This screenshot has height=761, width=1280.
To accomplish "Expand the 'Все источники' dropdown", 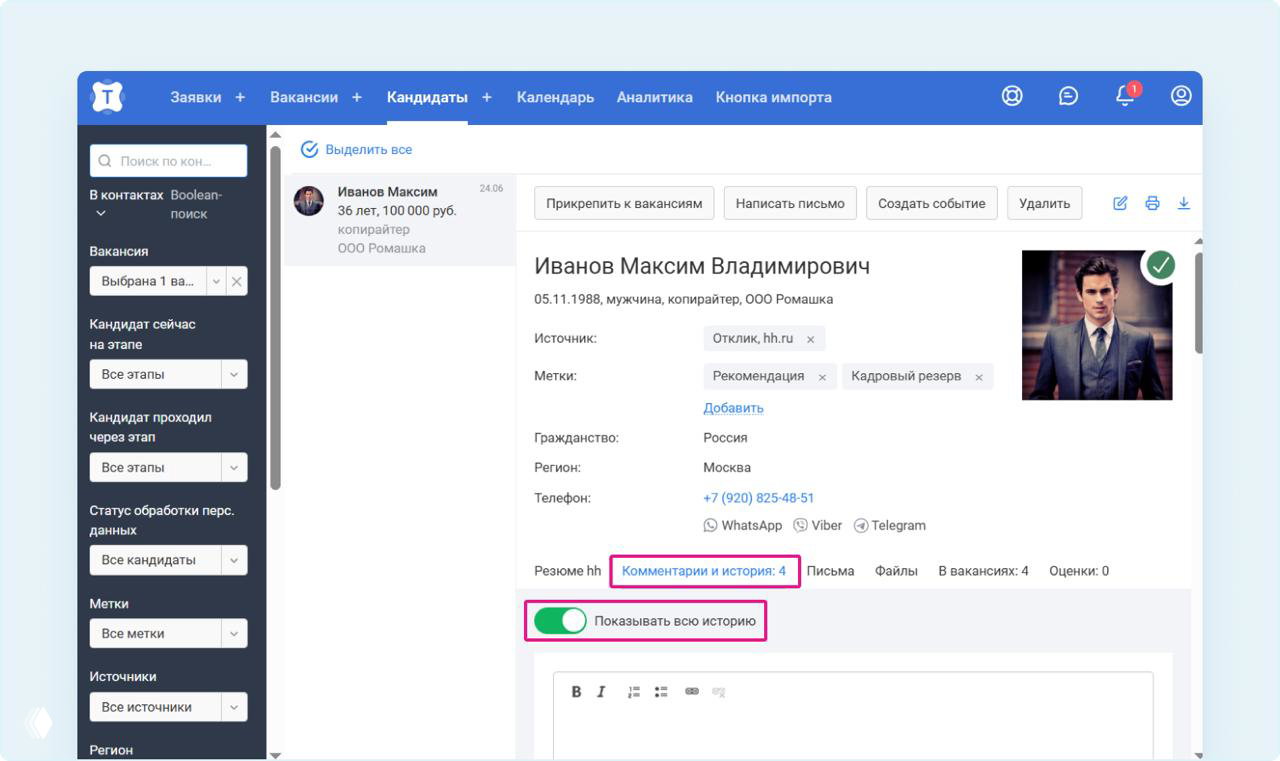I will coord(168,707).
